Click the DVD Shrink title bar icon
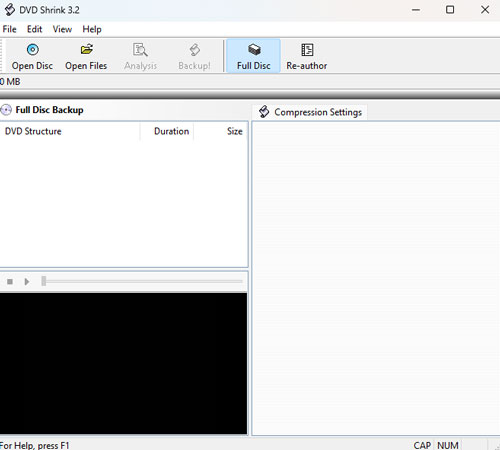This screenshot has width=500, height=450. [10, 10]
